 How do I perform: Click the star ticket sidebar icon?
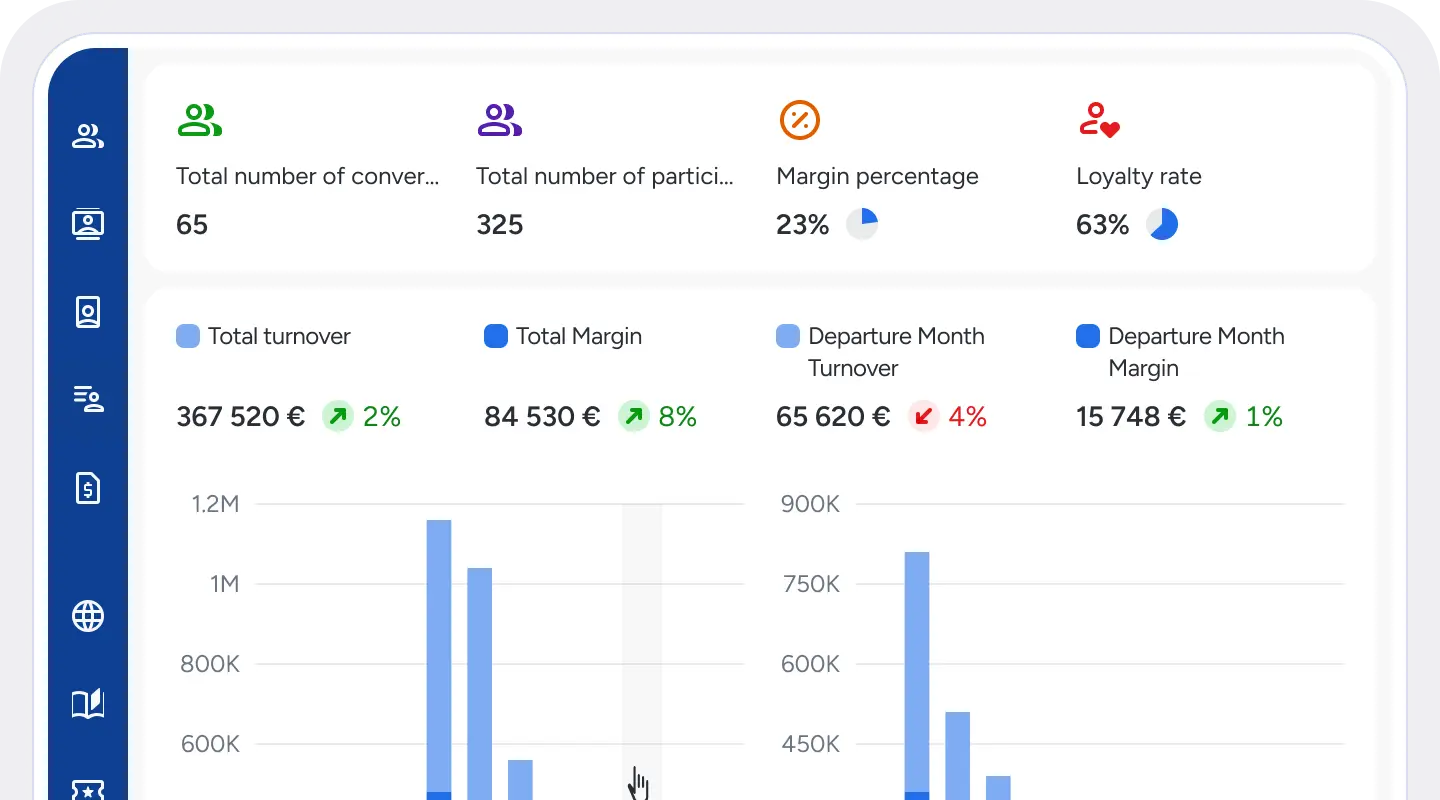pyautogui.click(x=88, y=790)
